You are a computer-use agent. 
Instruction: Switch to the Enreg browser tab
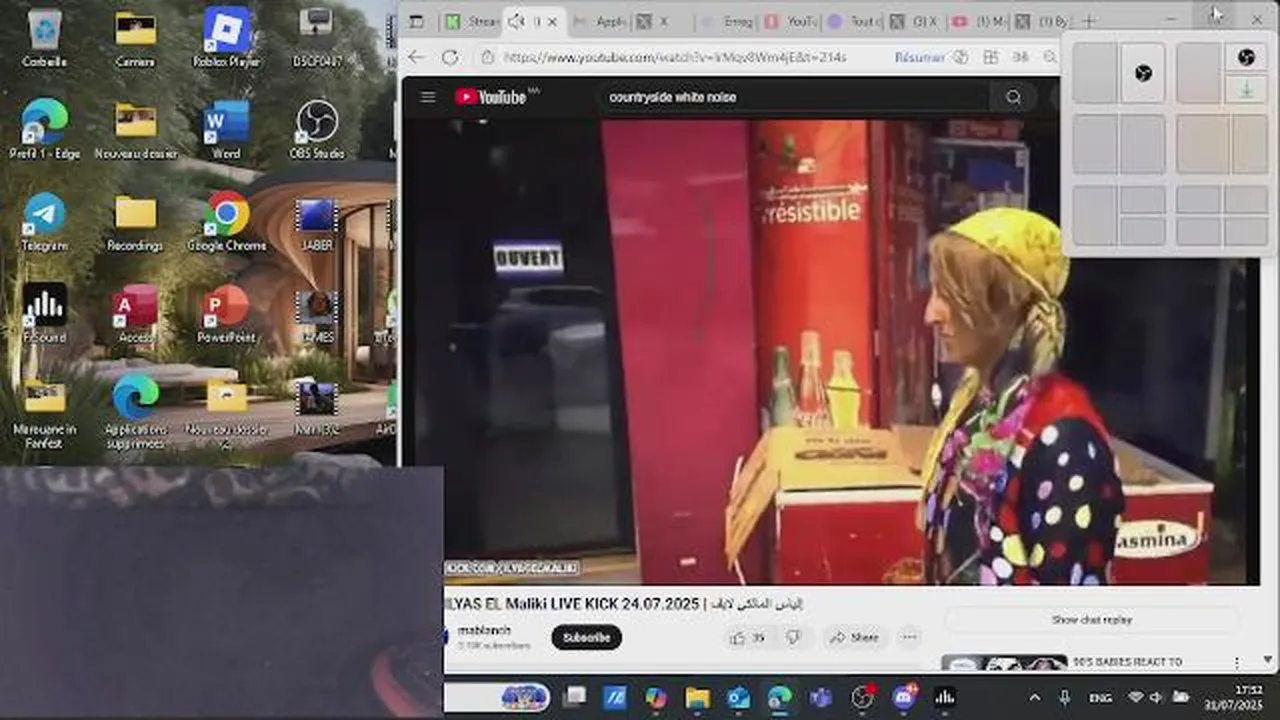727,21
